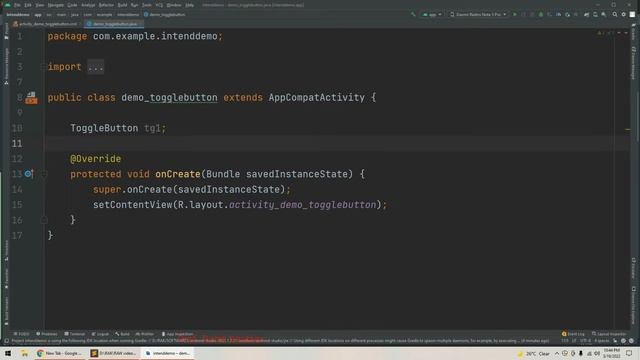The image size is (640, 360).
Task: Open the Resource Manager sidebar tab
Action: click(x=6, y=66)
